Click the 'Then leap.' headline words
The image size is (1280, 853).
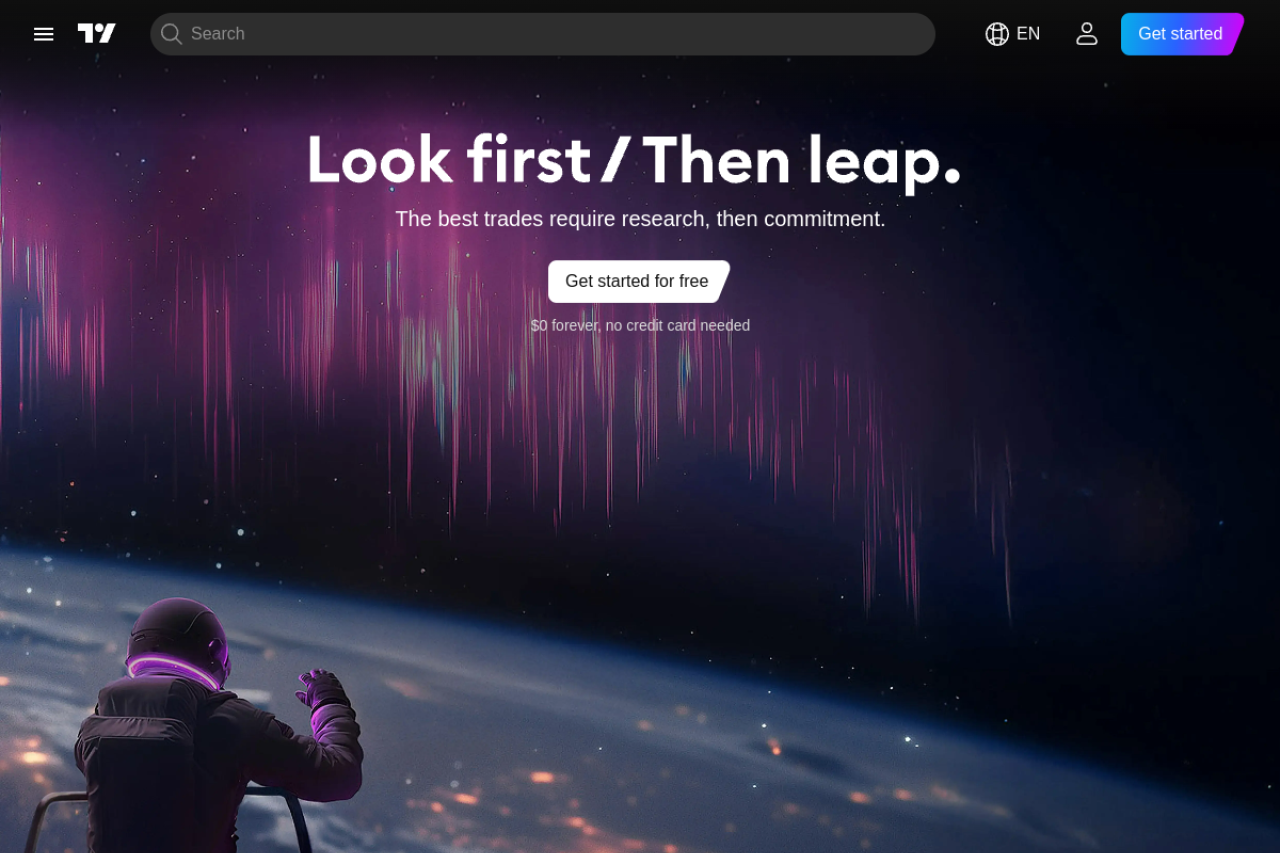802,160
